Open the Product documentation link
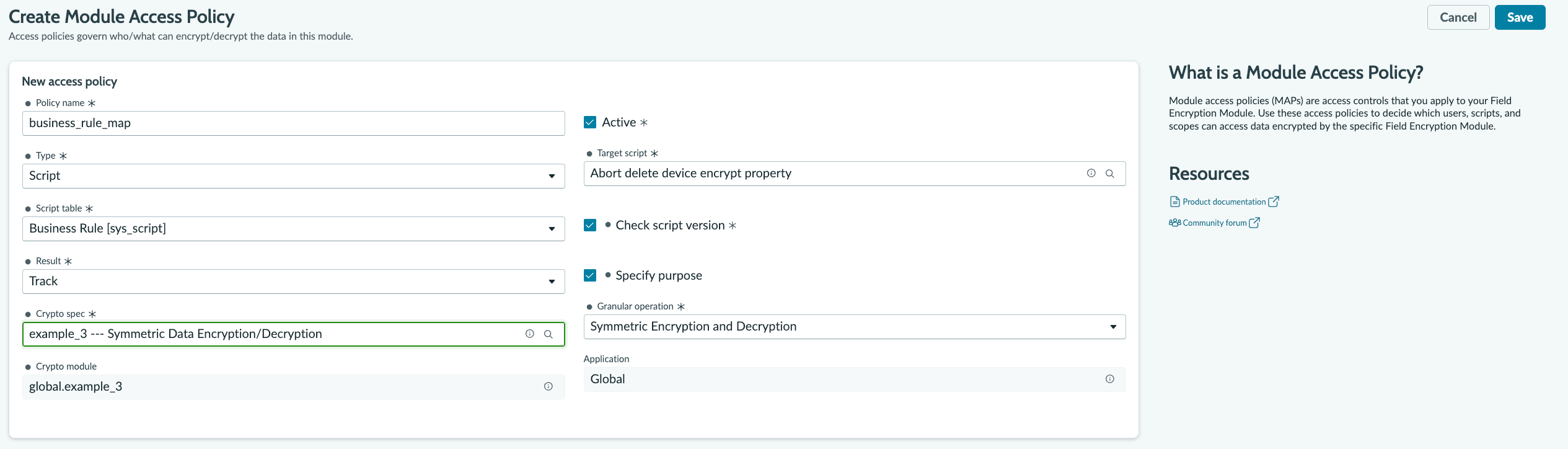The width and height of the screenshot is (1568, 449). 1224,202
